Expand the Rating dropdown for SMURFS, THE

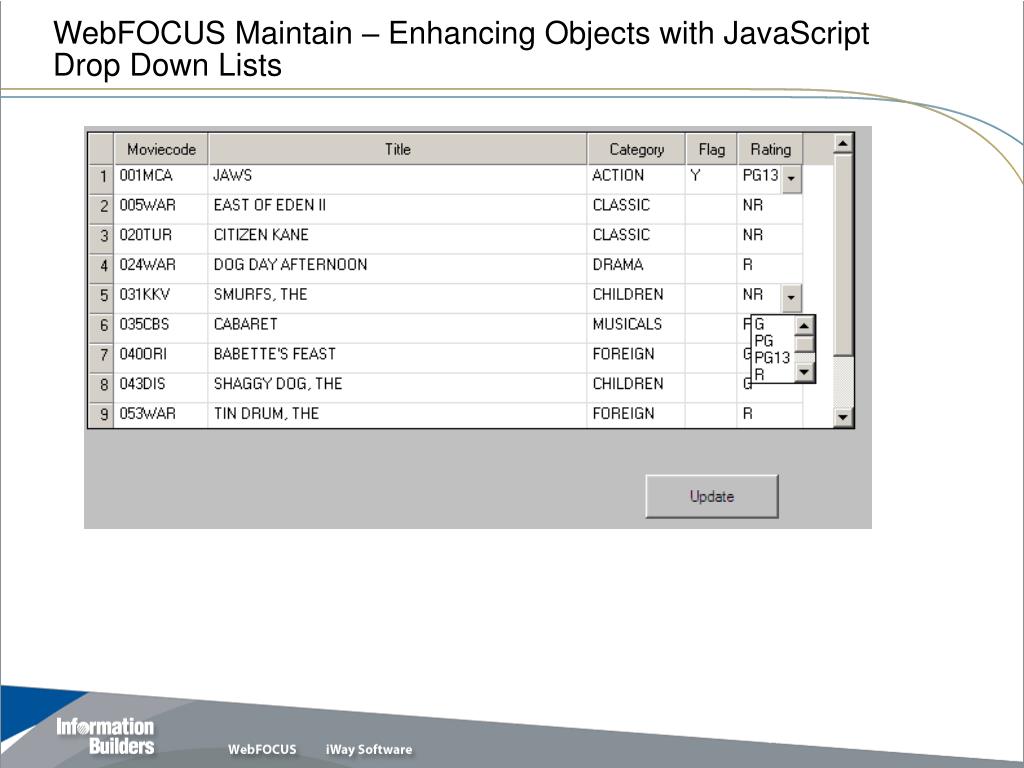pyautogui.click(x=791, y=297)
